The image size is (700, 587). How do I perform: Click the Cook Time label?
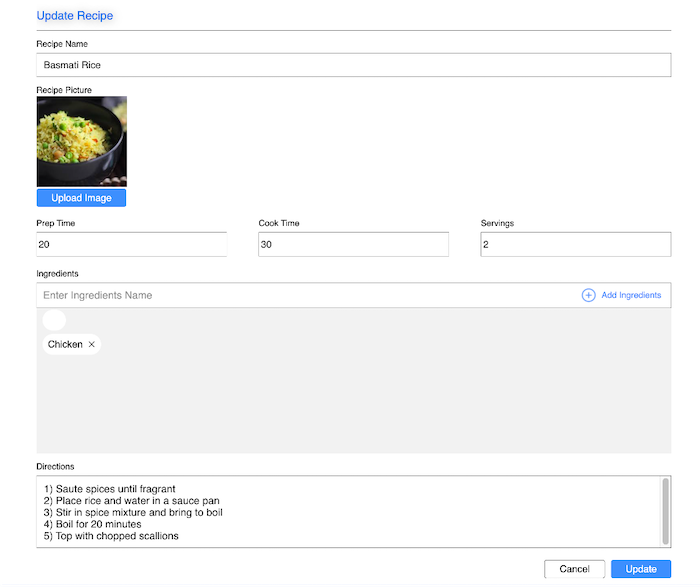[x=279, y=223]
